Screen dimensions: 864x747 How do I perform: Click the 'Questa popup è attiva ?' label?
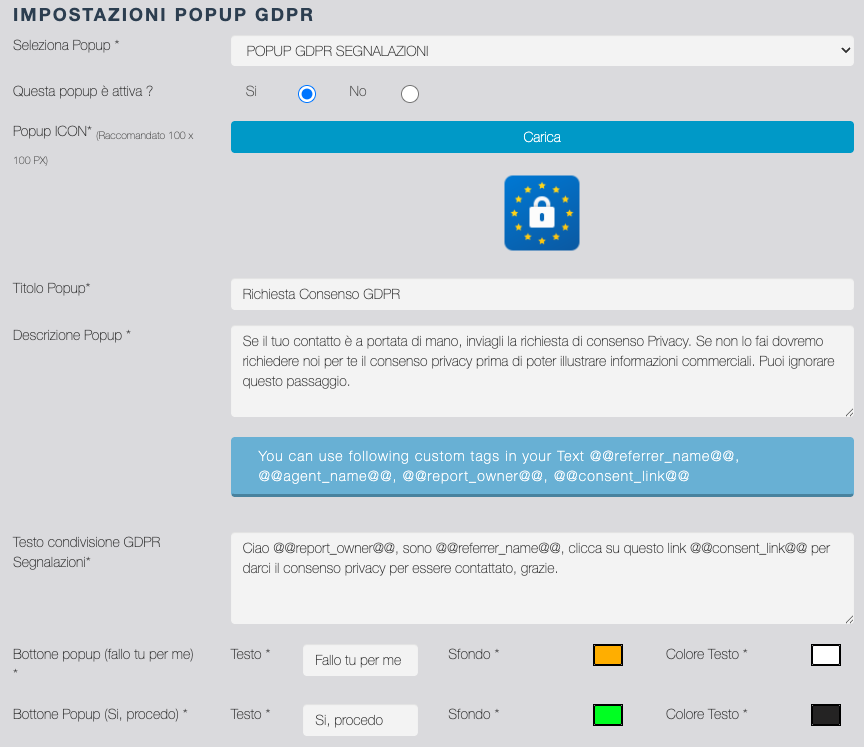(83, 91)
